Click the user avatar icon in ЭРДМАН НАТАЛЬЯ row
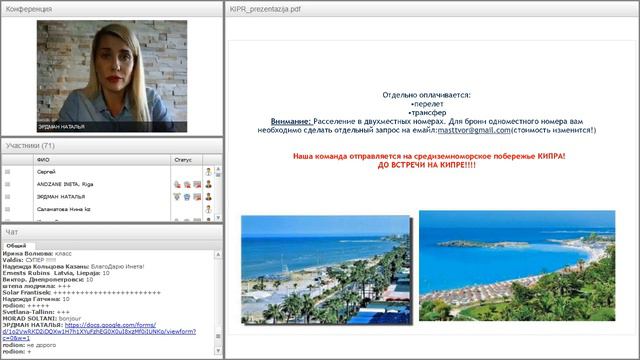The width and height of the screenshot is (640, 360). pos(209,197)
